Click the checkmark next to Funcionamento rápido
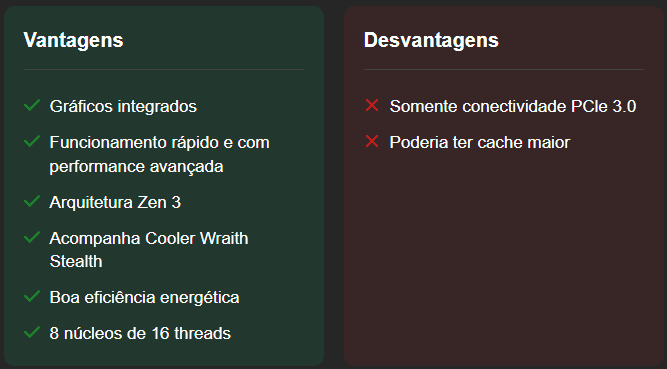 tap(32, 141)
